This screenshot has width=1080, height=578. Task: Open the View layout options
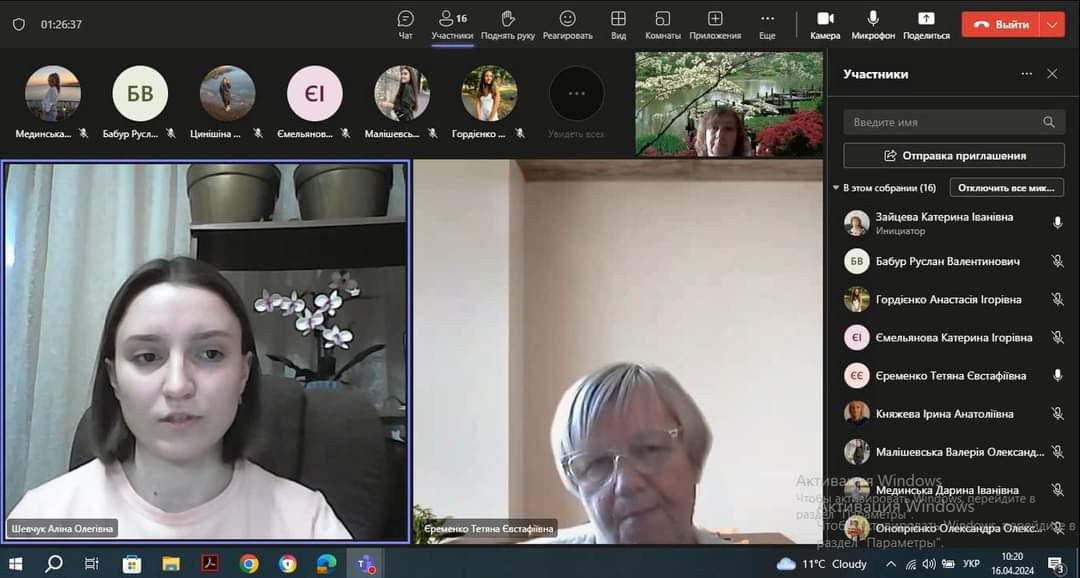click(619, 25)
